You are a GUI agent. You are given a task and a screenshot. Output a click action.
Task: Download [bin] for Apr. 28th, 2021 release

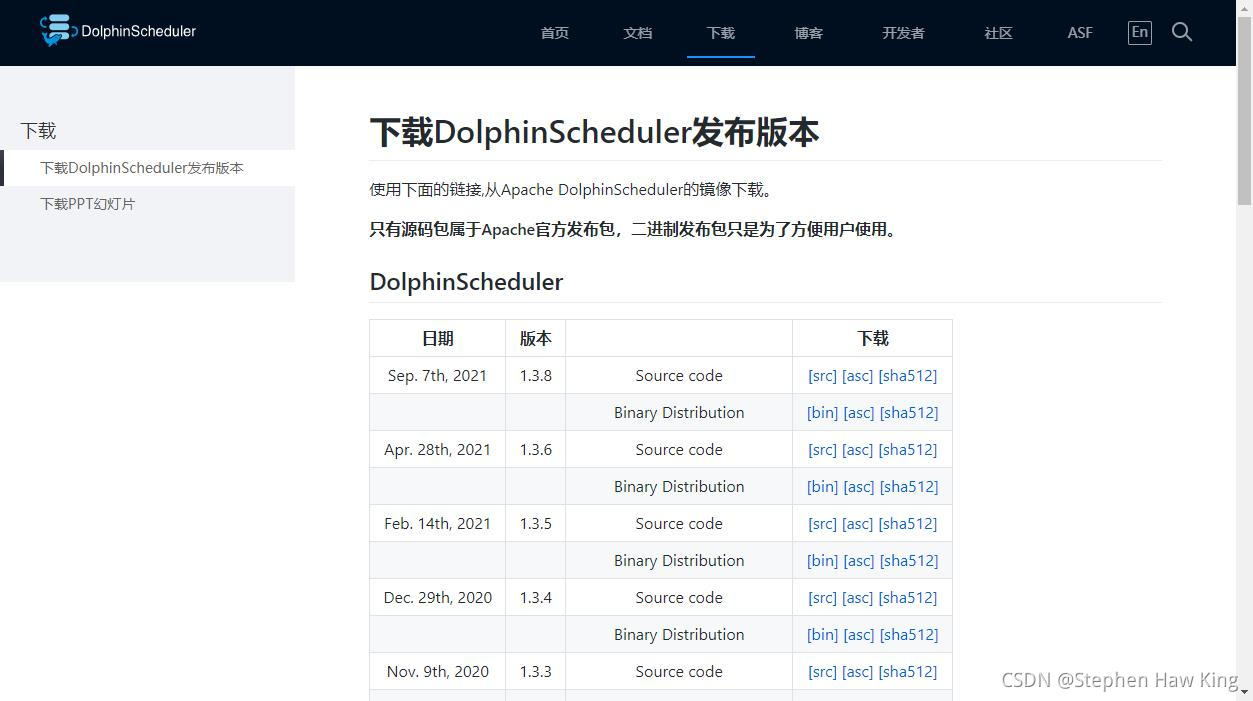click(x=823, y=487)
